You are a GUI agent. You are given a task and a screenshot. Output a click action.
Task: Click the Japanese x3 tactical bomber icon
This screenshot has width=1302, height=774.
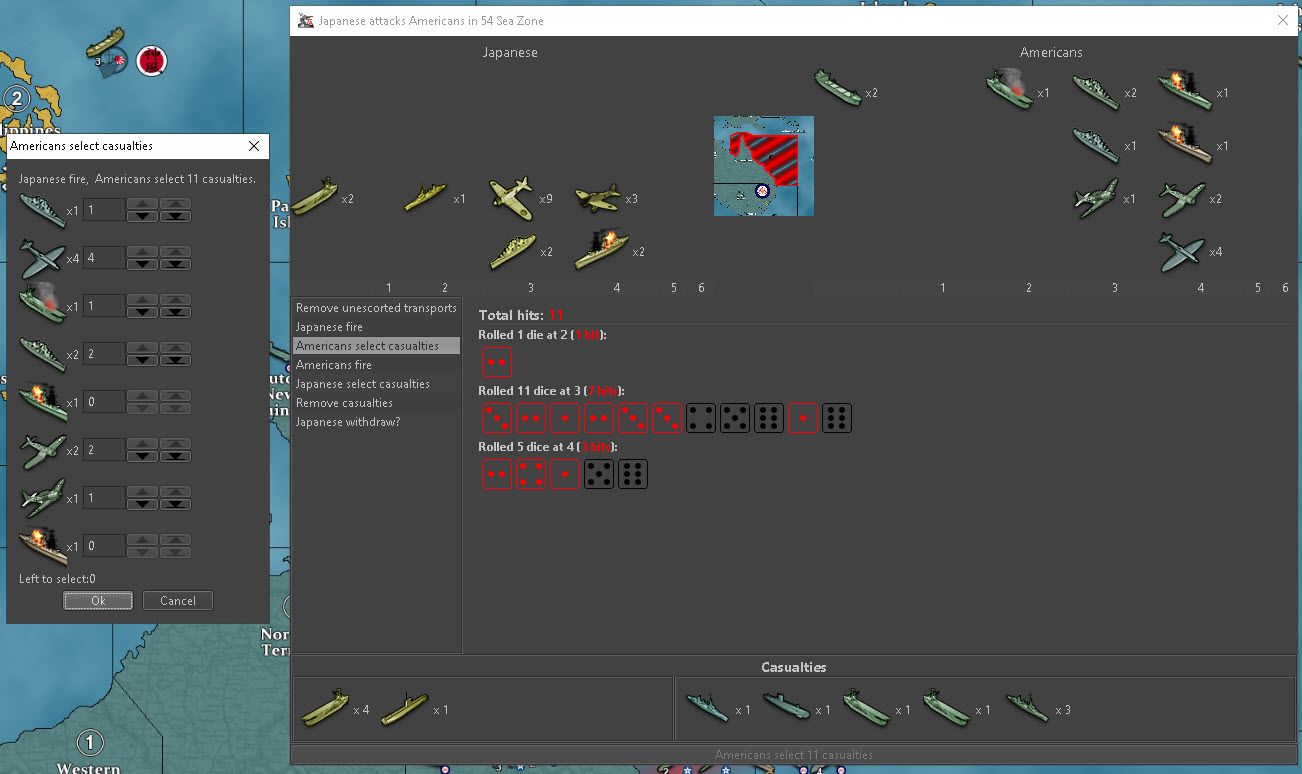tap(598, 198)
